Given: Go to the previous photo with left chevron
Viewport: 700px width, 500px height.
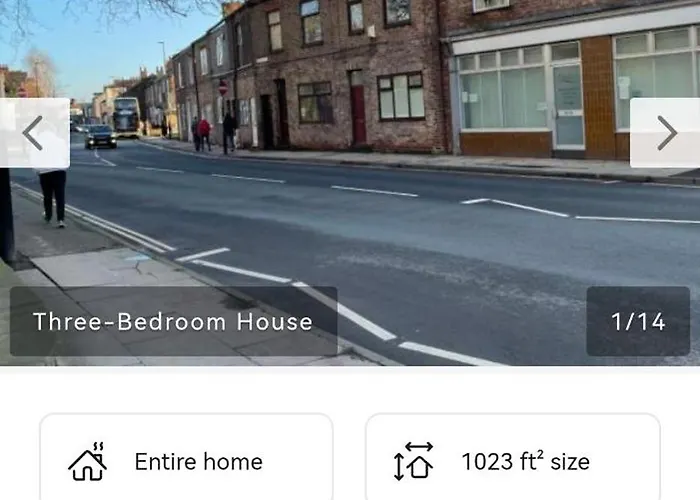Looking at the screenshot, I should [34, 133].
